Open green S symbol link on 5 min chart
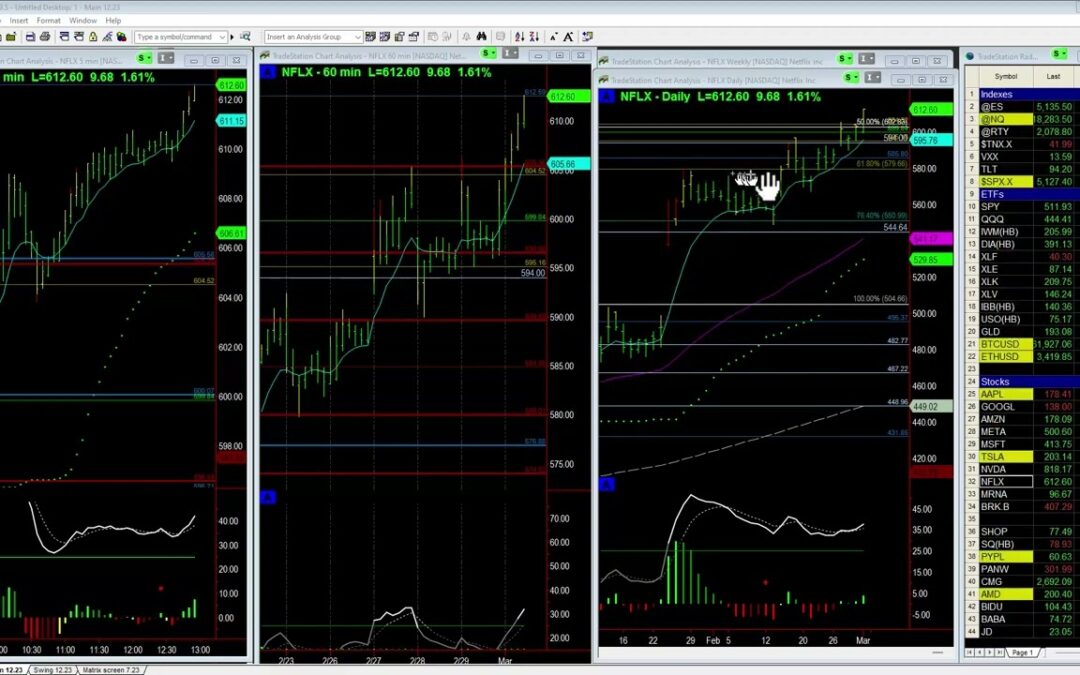 coord(144,58)
